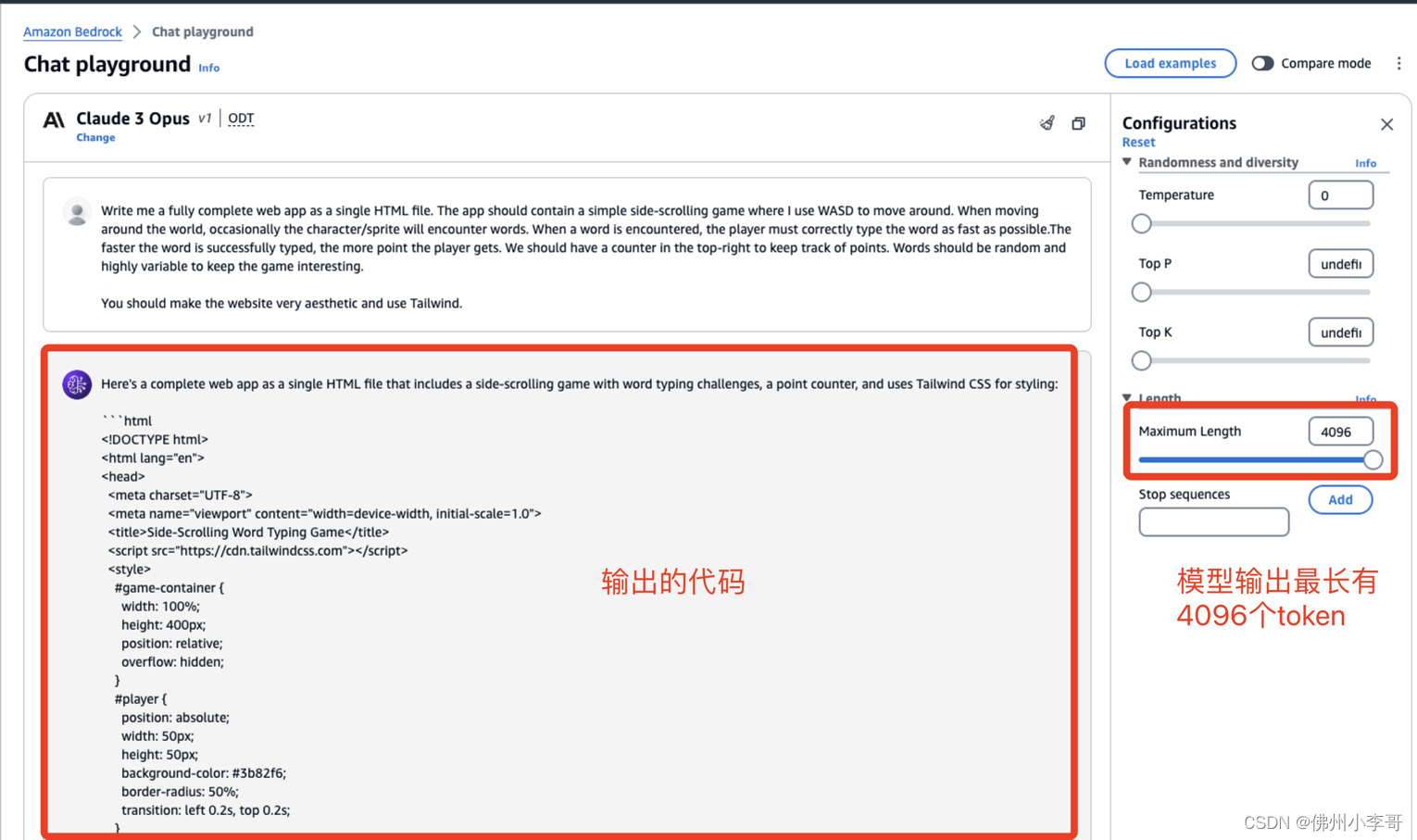Screen dimensions: 1417x840
Task: Click the "transition: left 0.2s, top 0.2s;" line
Action: tap(206, 809)
